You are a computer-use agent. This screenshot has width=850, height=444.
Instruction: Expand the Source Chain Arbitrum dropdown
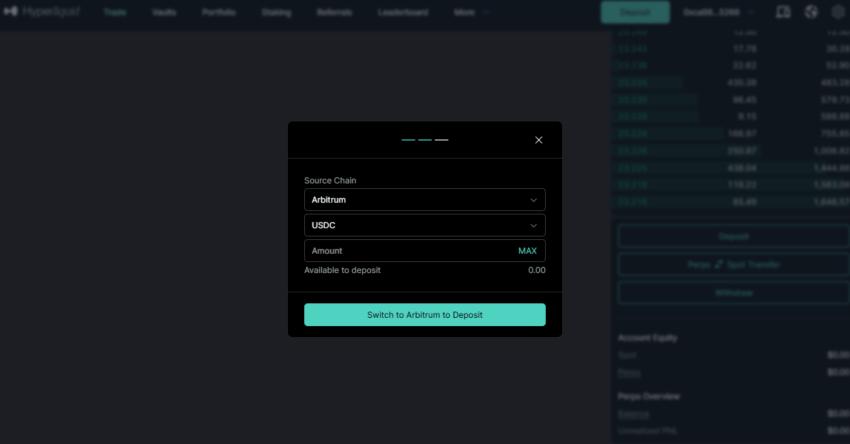click(424, 200)
